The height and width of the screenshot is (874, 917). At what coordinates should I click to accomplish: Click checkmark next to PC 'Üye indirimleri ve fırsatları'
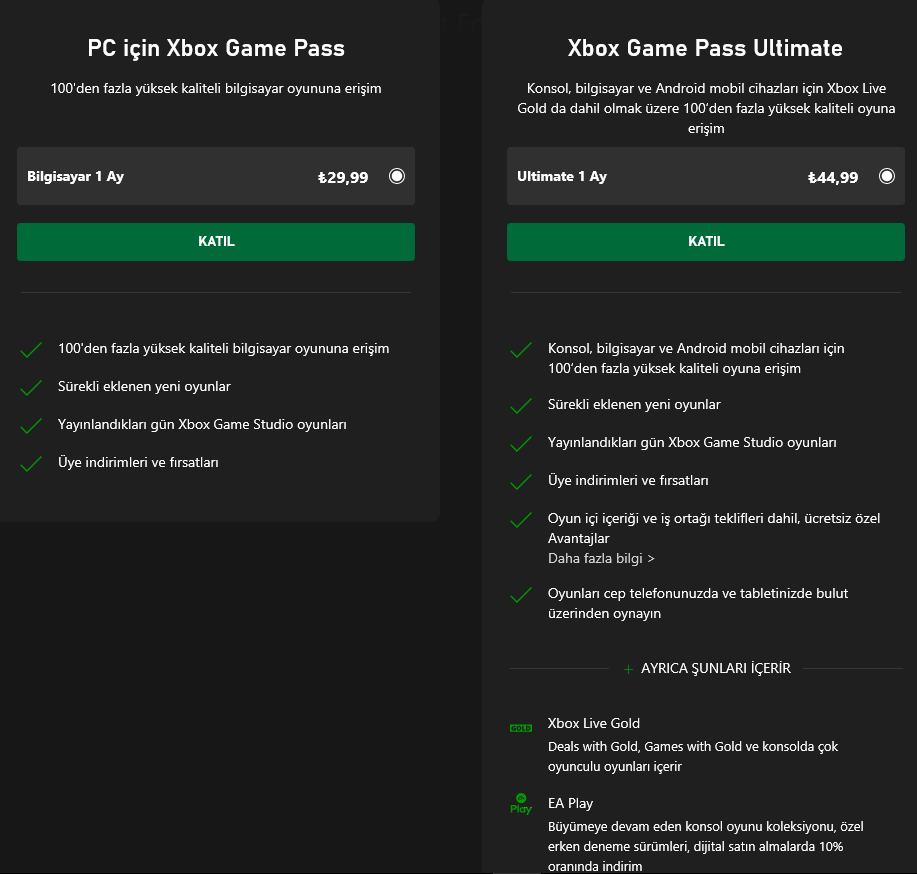pos(31,464)
